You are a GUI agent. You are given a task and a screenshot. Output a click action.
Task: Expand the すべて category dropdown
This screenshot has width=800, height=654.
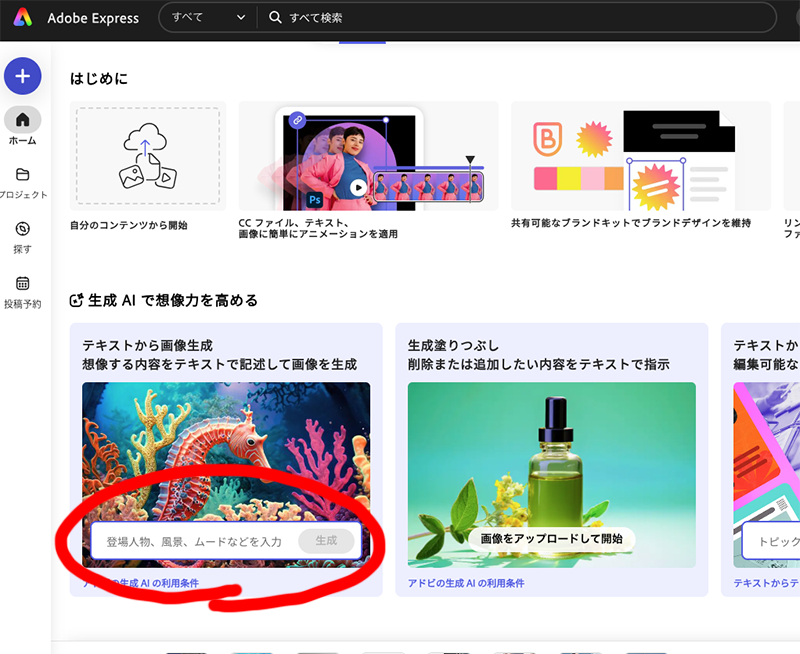(208, 18)
